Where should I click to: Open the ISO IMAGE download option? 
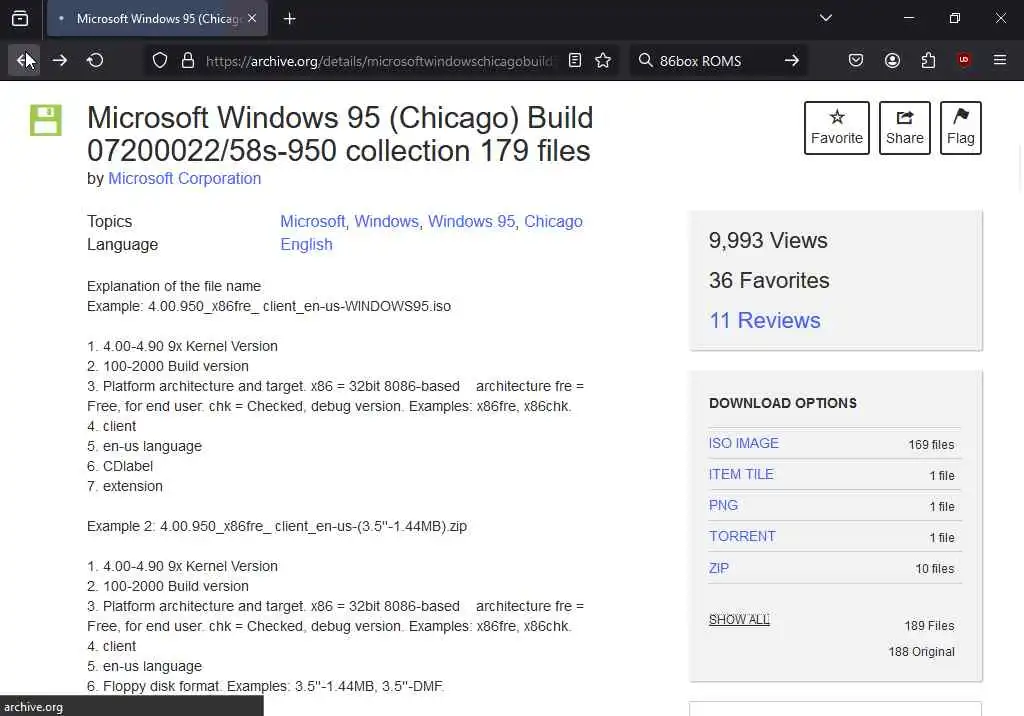744,443
